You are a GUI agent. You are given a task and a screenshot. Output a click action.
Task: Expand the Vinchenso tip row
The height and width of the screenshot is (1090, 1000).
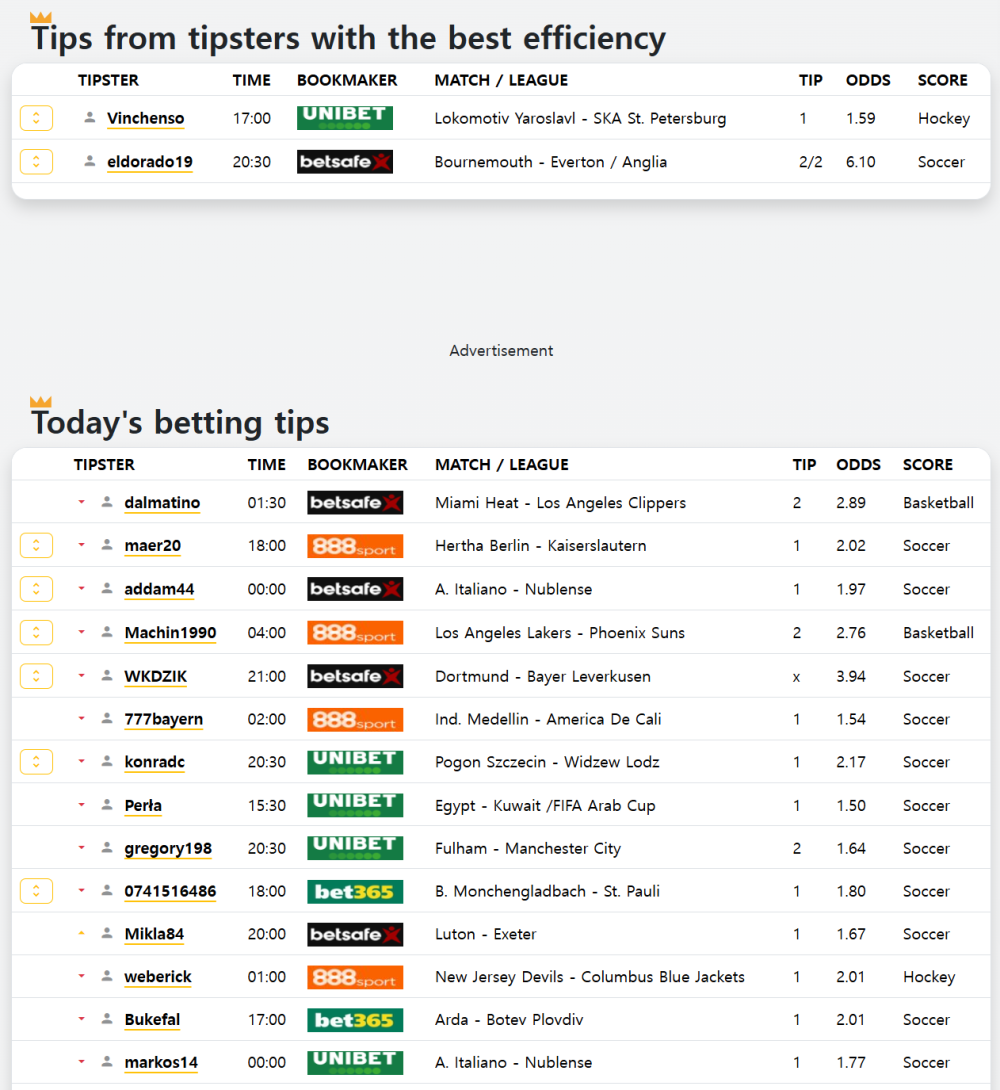(36, 118)
